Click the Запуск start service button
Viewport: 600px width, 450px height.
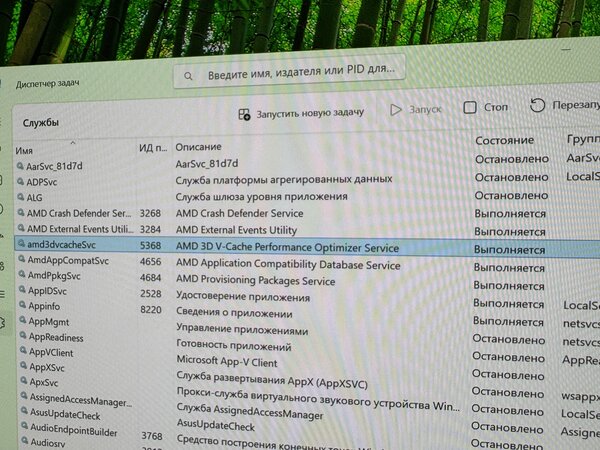click(416, 109)
